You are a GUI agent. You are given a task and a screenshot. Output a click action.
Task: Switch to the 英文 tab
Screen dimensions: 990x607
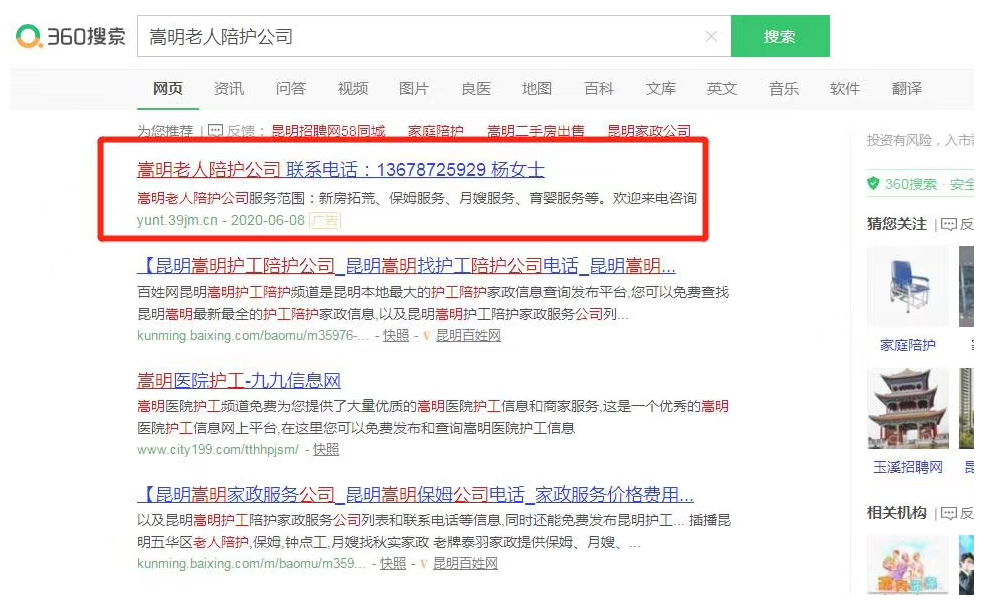pyautogui.click(x=722, y=88)
